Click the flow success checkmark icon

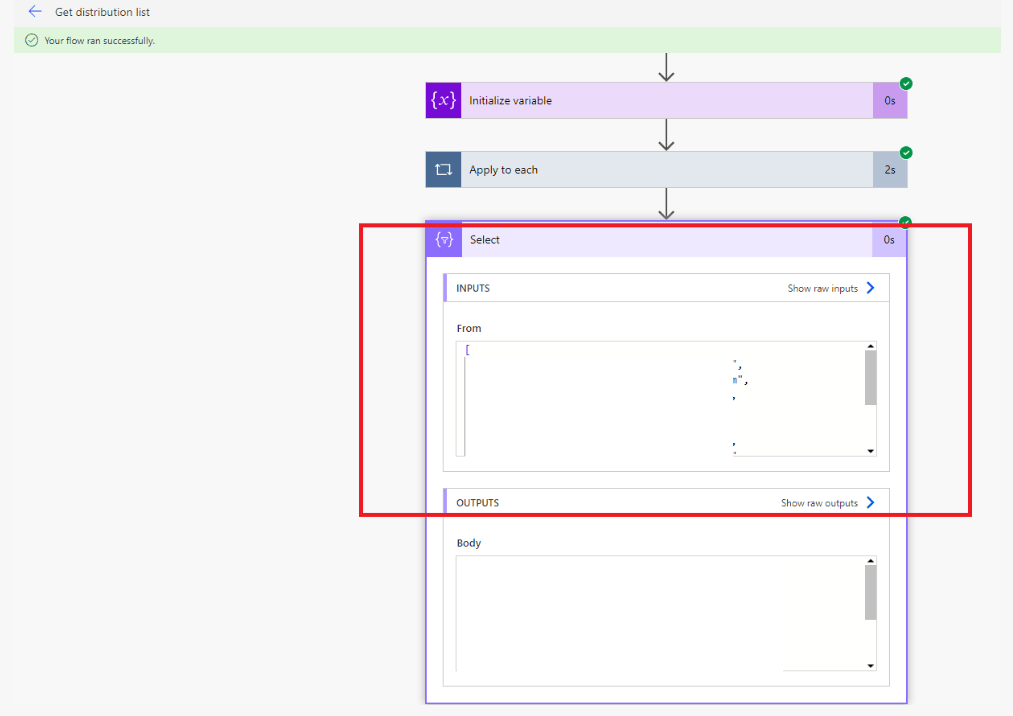[31, 40]
